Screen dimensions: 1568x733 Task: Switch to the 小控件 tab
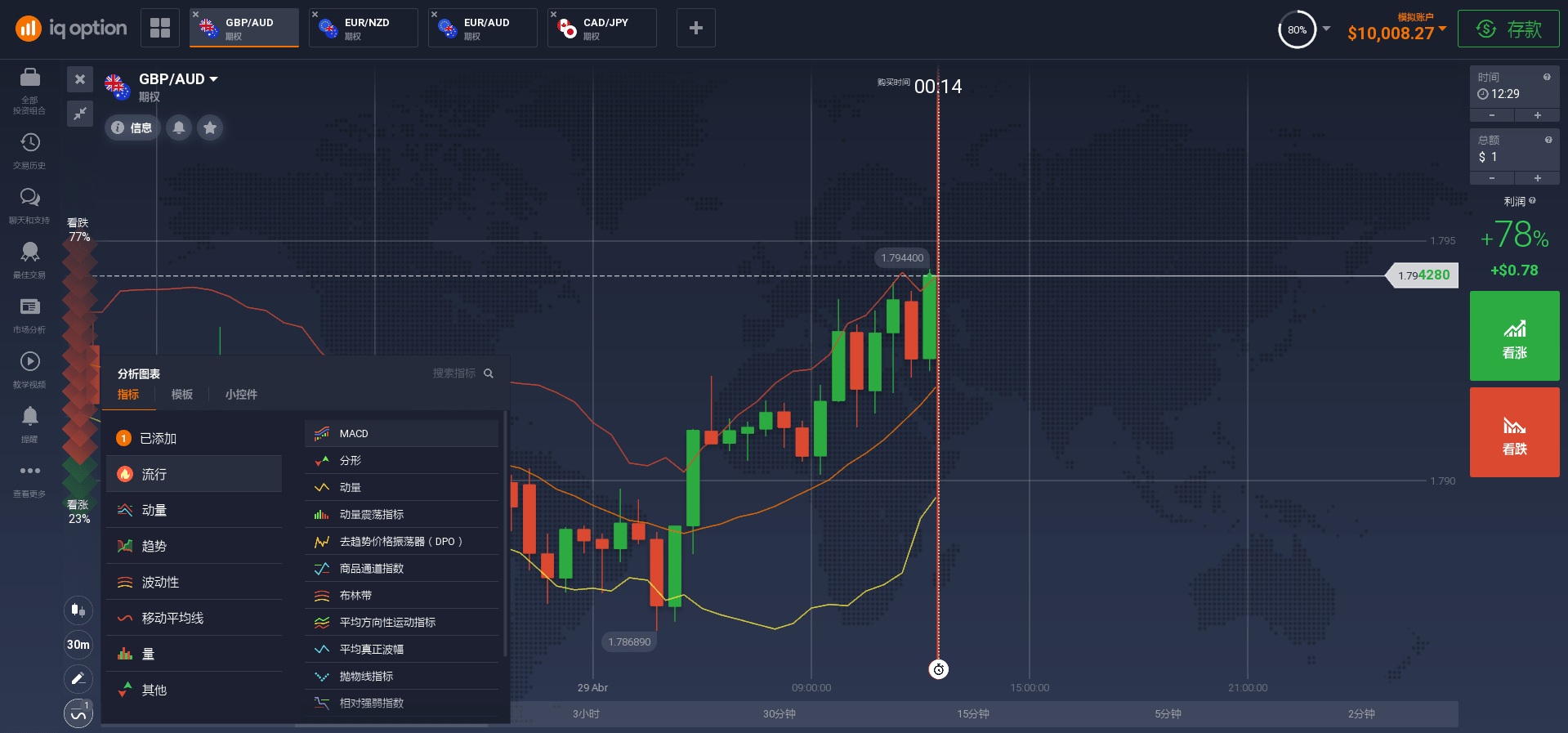click(x=241, y=395)
